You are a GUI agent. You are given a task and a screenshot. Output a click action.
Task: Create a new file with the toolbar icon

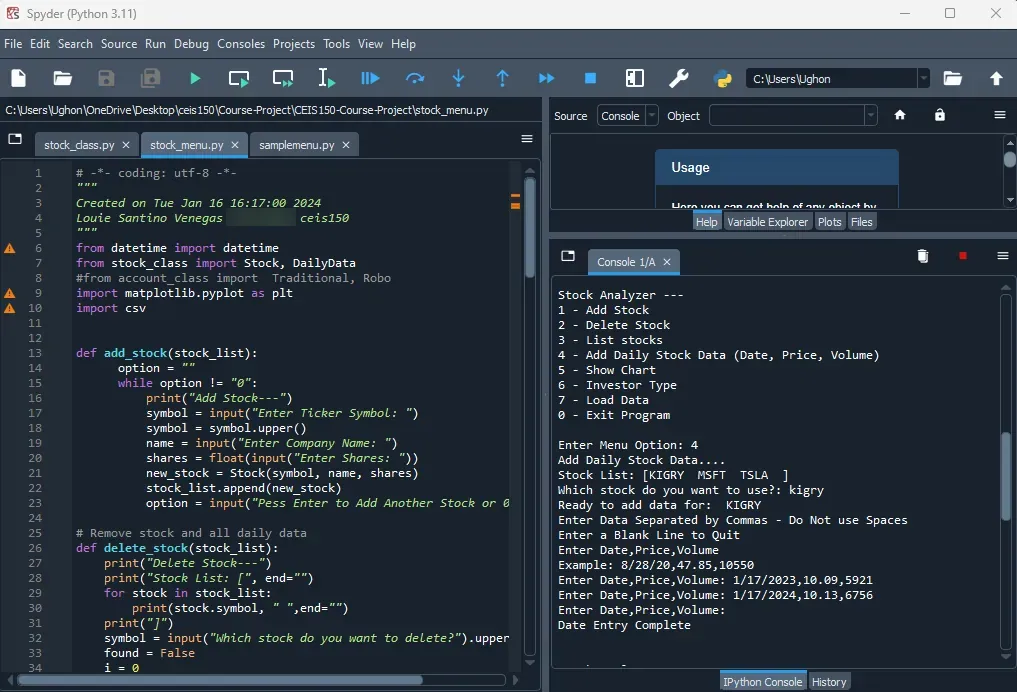[19, 78]
